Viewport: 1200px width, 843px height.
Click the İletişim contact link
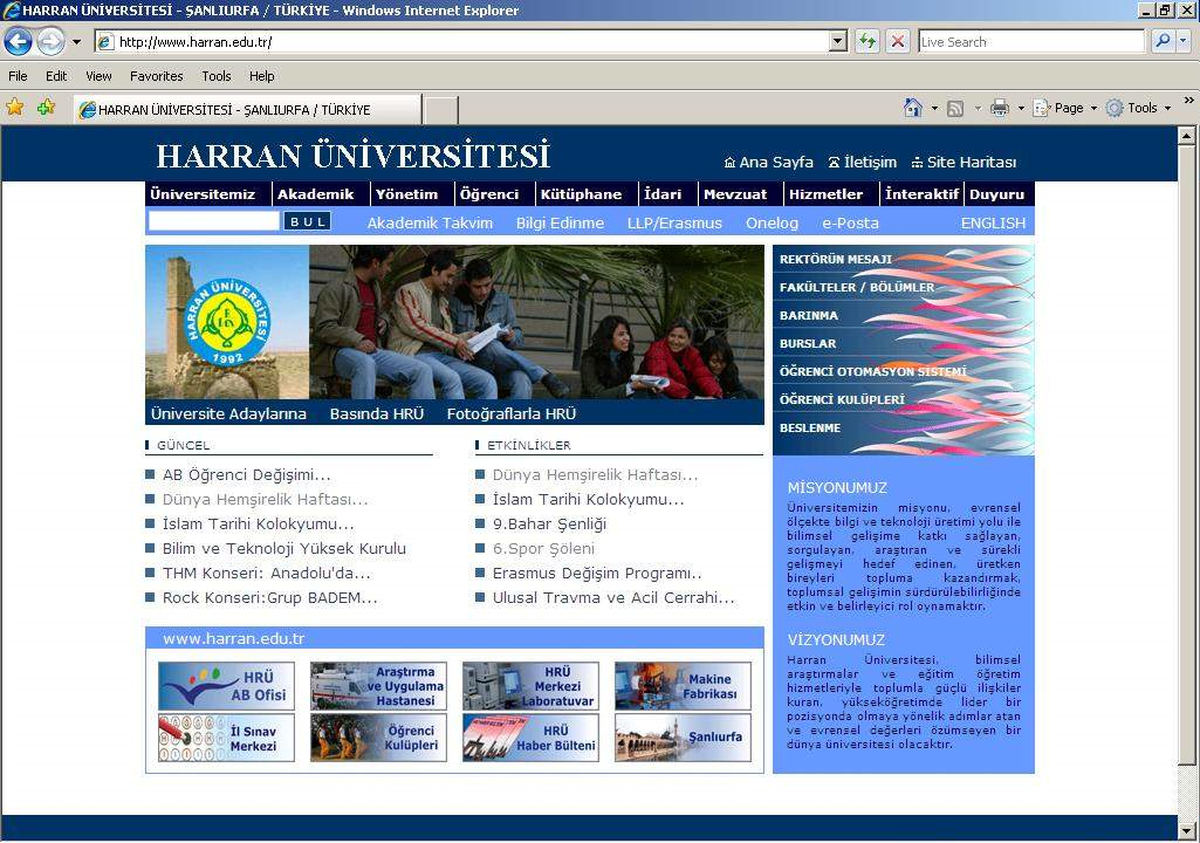coord(862,162)
